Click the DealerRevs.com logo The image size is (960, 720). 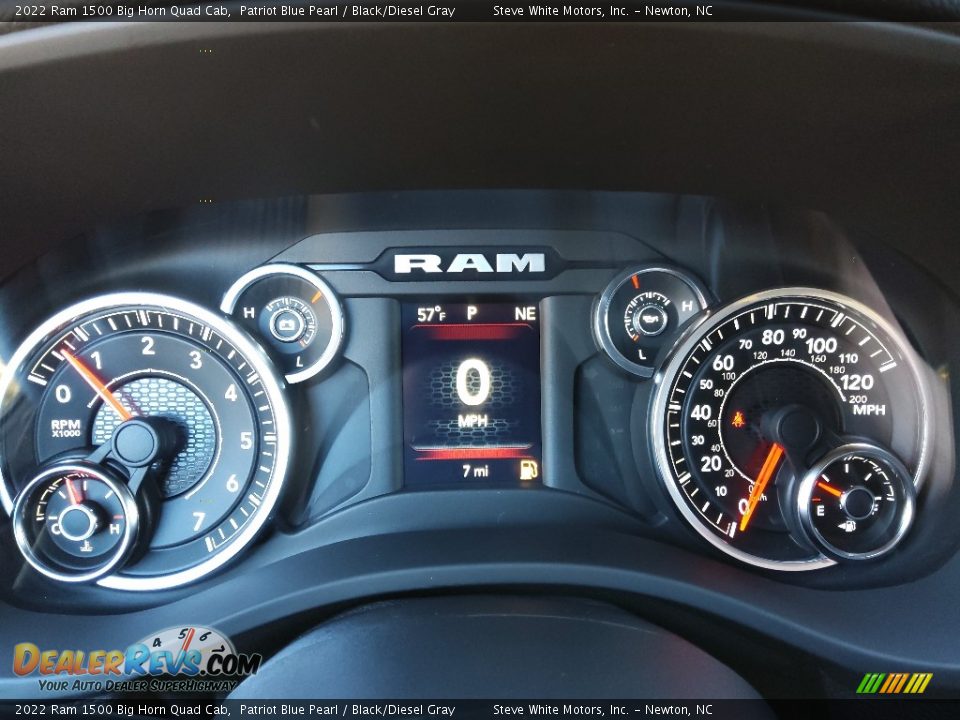click(x=137, y=660)
